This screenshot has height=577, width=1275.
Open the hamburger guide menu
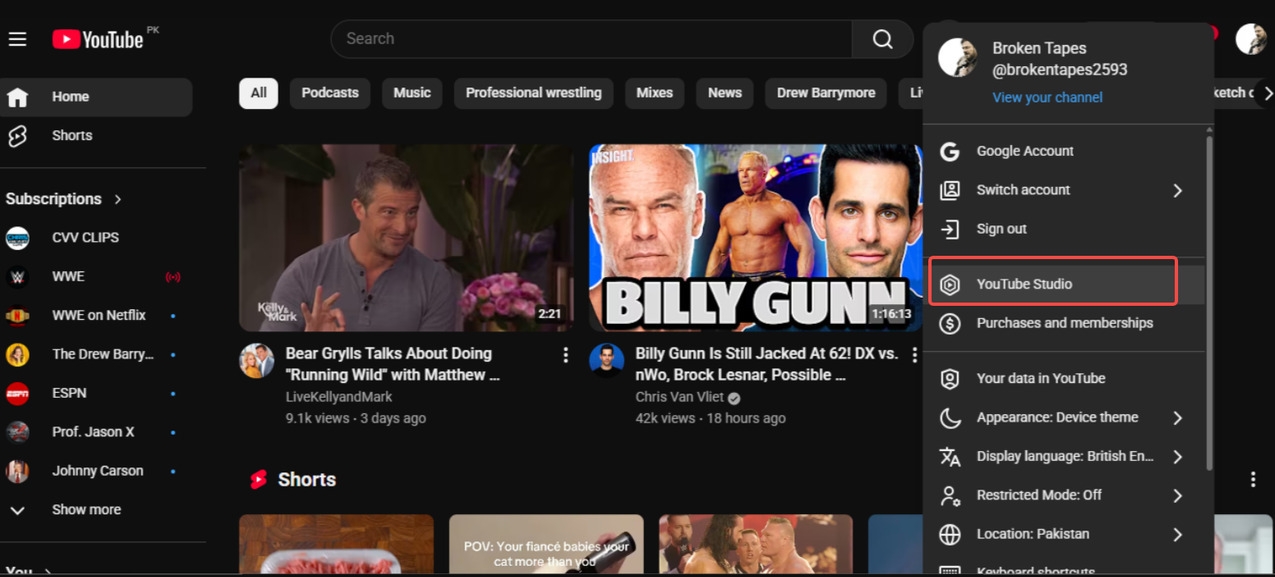17,39
